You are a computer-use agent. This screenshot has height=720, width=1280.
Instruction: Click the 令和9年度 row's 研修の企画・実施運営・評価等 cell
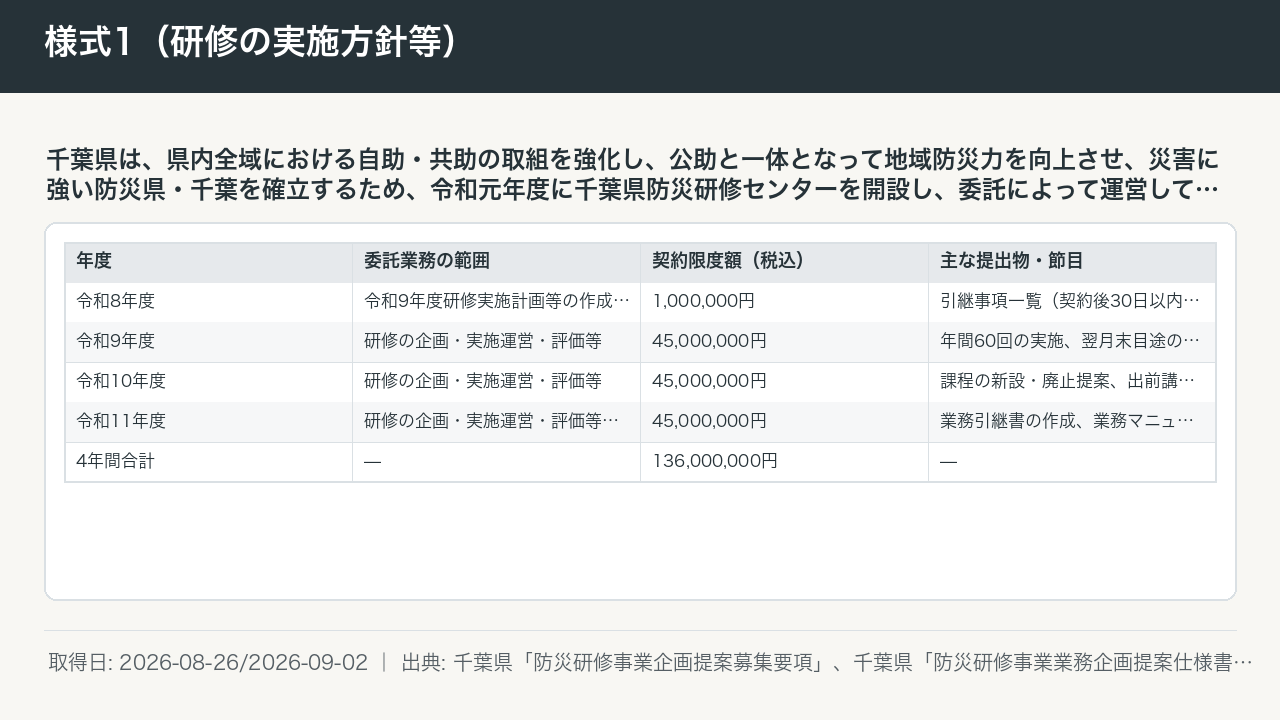pyautogui.click(x=496, y=341)
